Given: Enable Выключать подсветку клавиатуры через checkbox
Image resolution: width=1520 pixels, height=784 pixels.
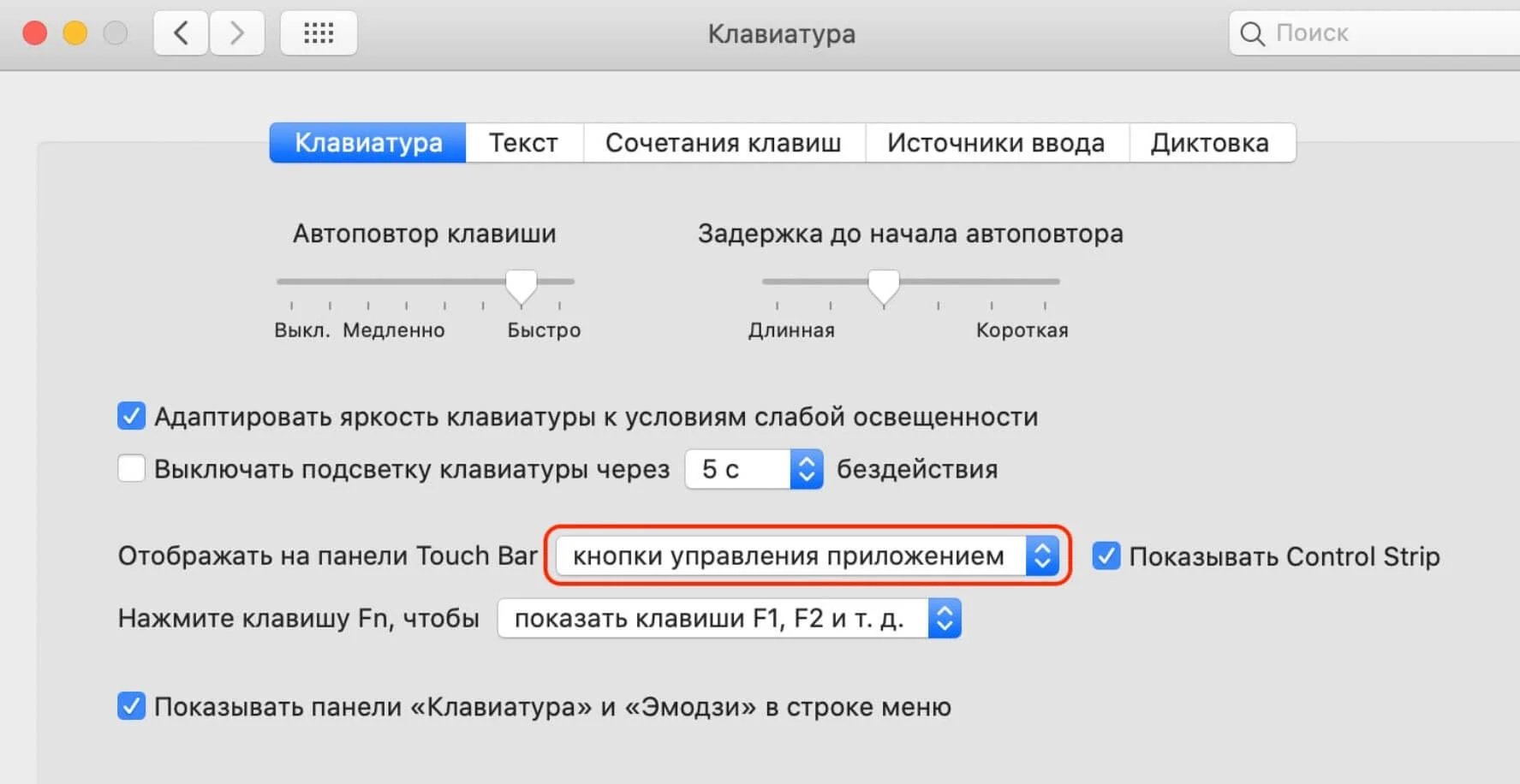Looking at the screenshot, I should (131, 469).
